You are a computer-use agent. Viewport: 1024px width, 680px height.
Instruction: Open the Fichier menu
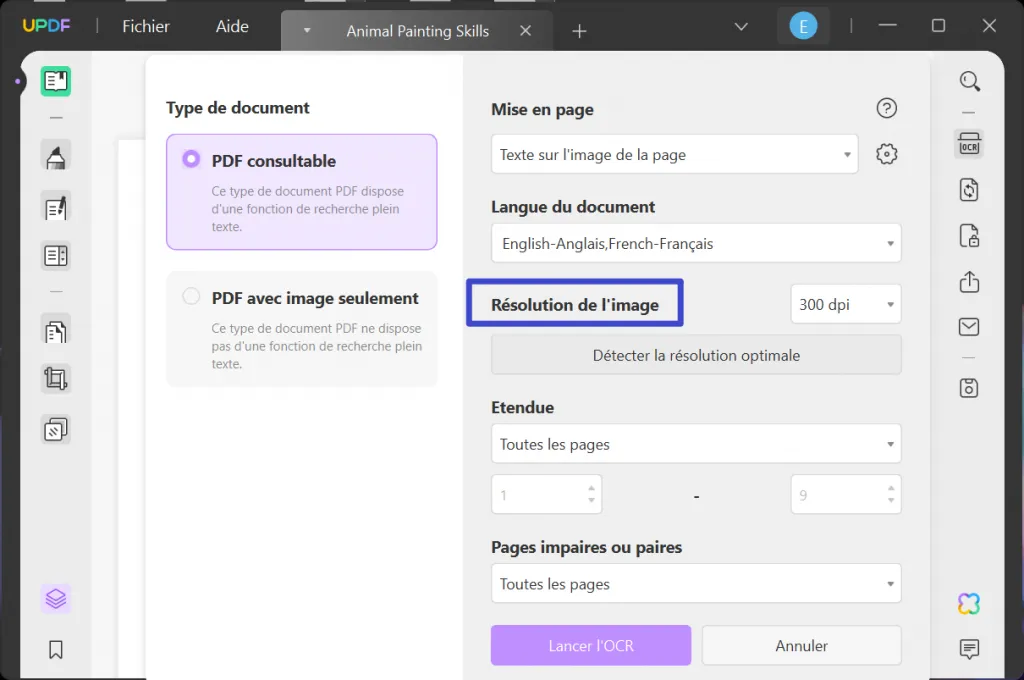pyautogui.click(x=145, y=26)
